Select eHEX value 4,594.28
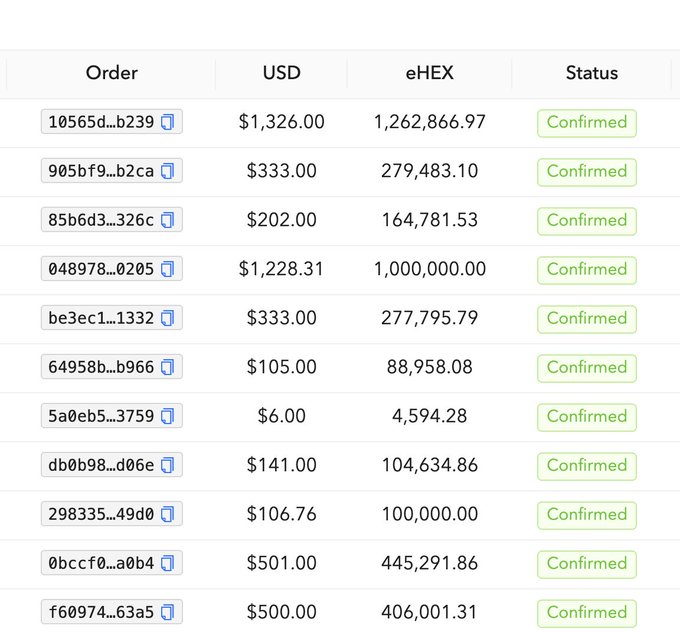680x632 pixels. [x=429, y=416]
